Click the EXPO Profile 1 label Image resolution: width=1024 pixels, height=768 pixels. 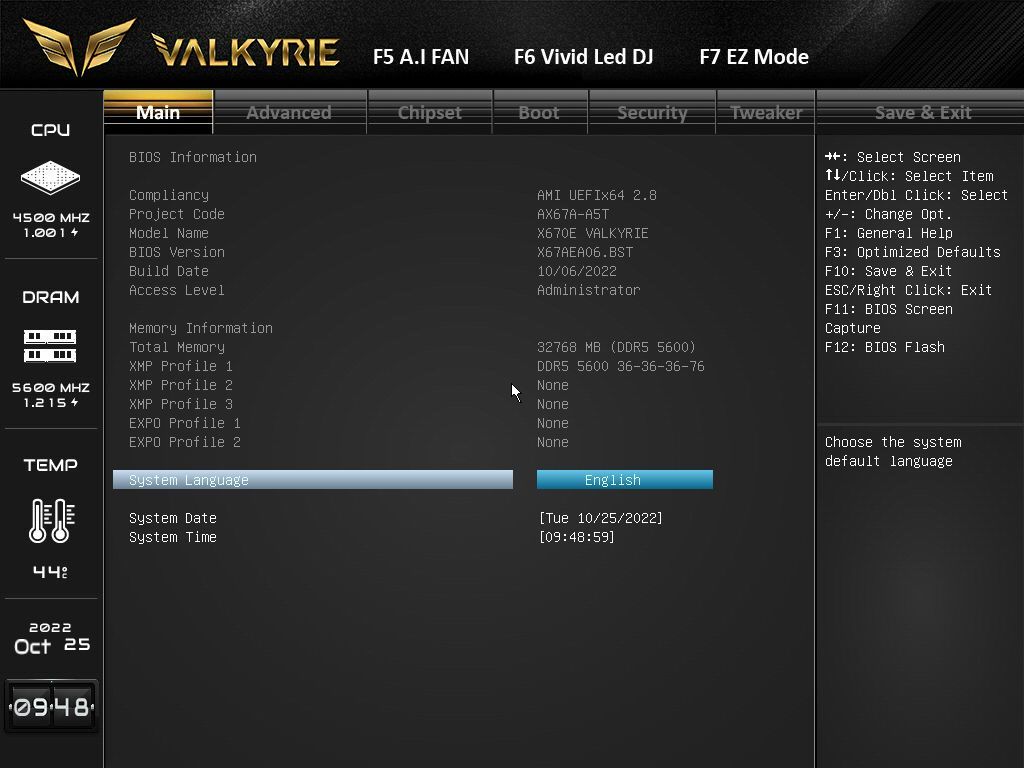coord(184,423)
